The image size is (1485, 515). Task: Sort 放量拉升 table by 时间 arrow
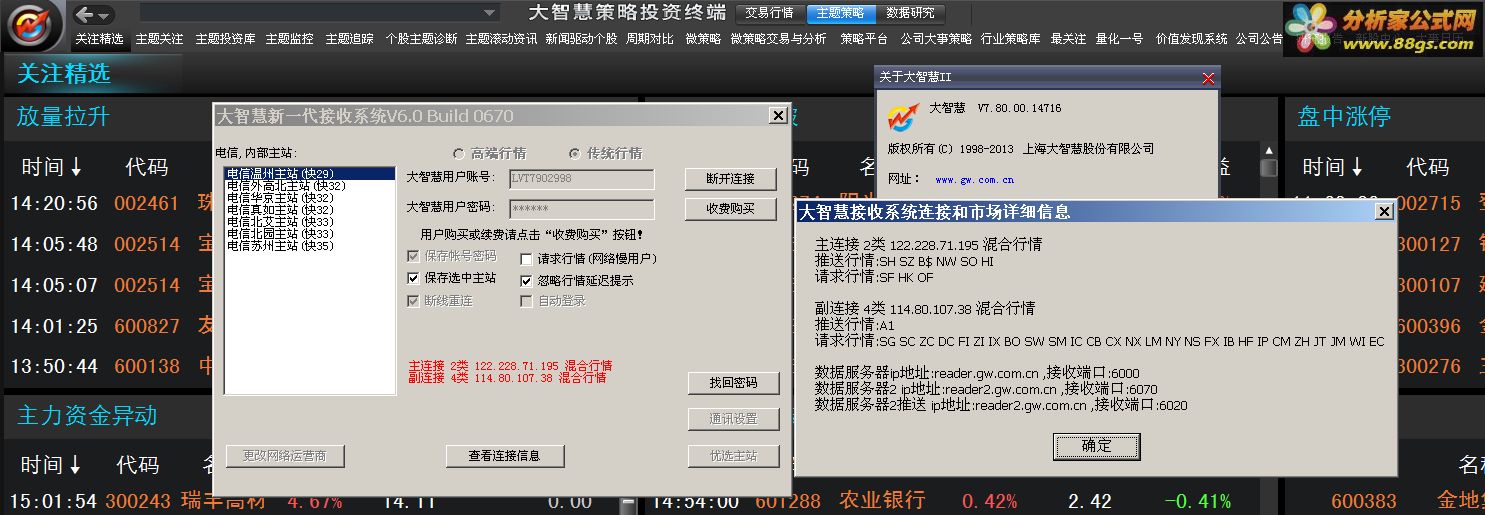coord(76,167)
